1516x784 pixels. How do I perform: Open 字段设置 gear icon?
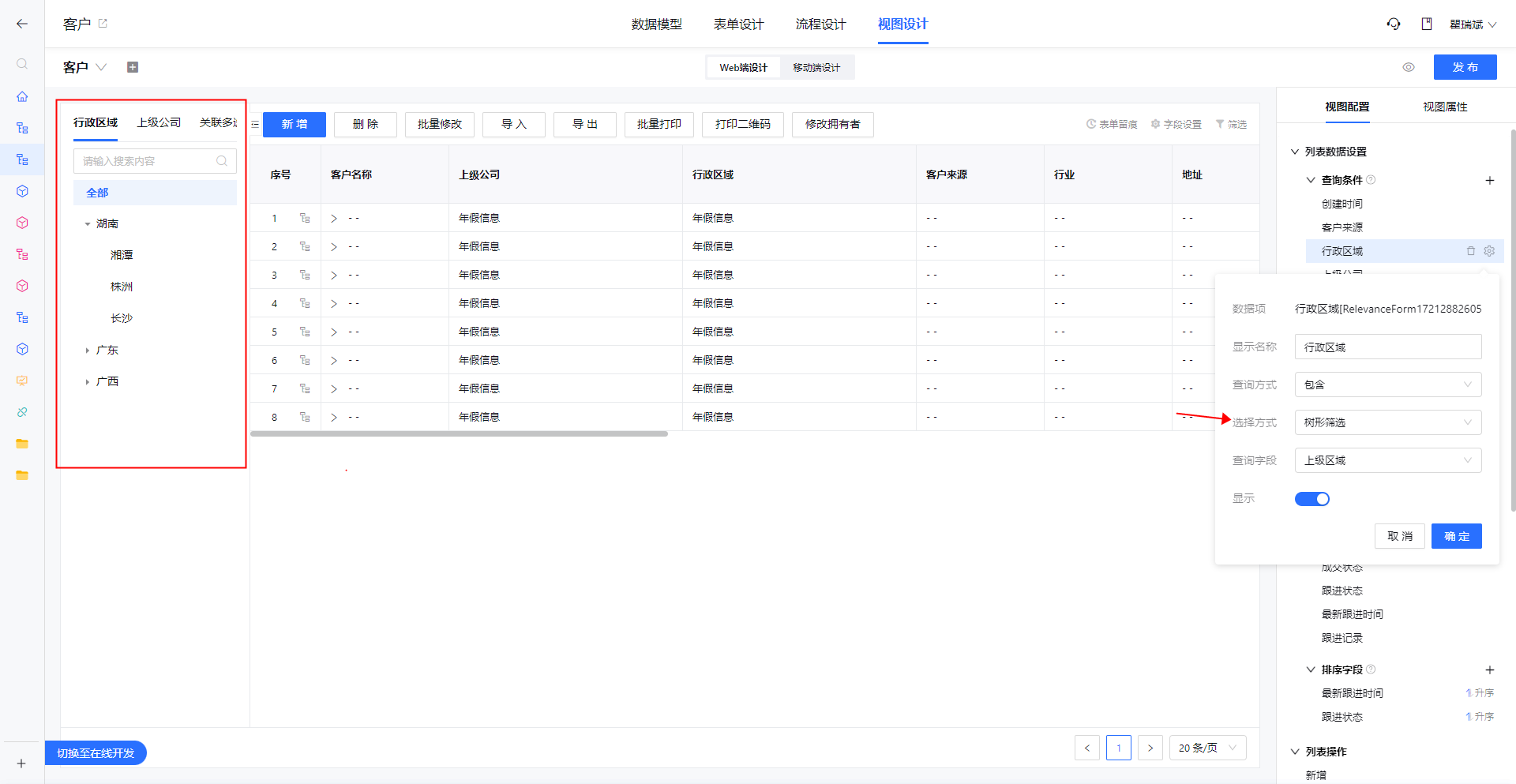click(1156, 124)
